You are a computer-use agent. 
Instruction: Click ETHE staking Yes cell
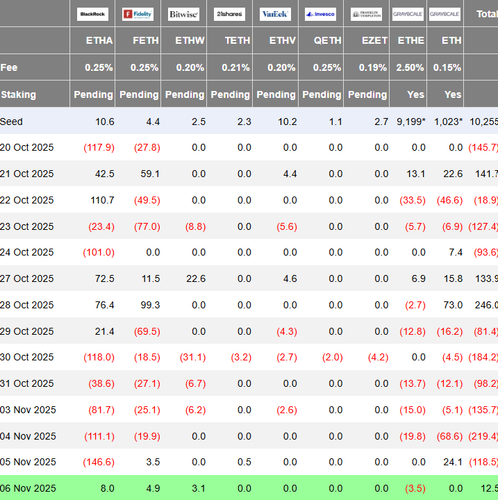(x=416, y=95)
